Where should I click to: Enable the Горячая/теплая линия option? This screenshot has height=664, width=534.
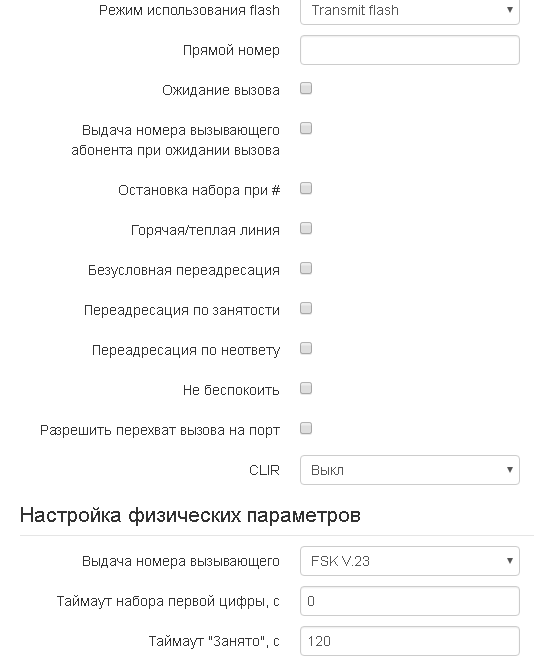click(x=306, y=228)
